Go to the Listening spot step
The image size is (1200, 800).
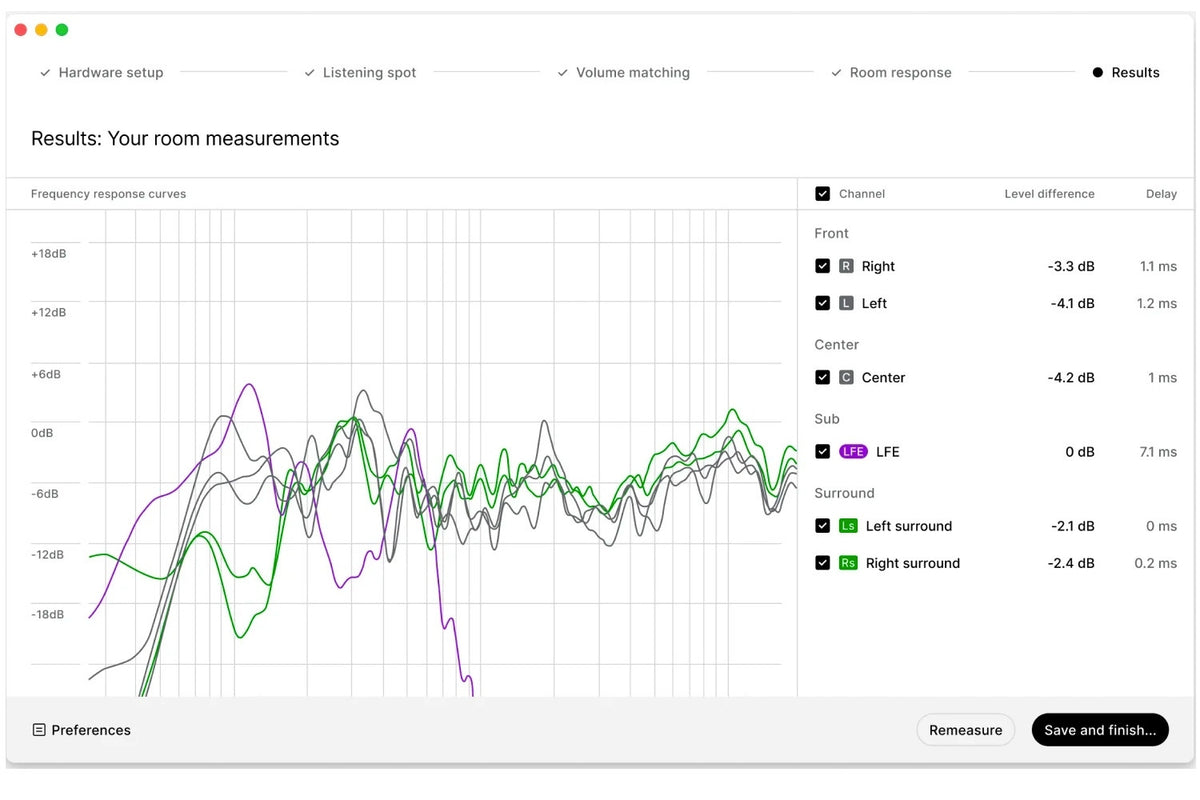pos(360,73)
